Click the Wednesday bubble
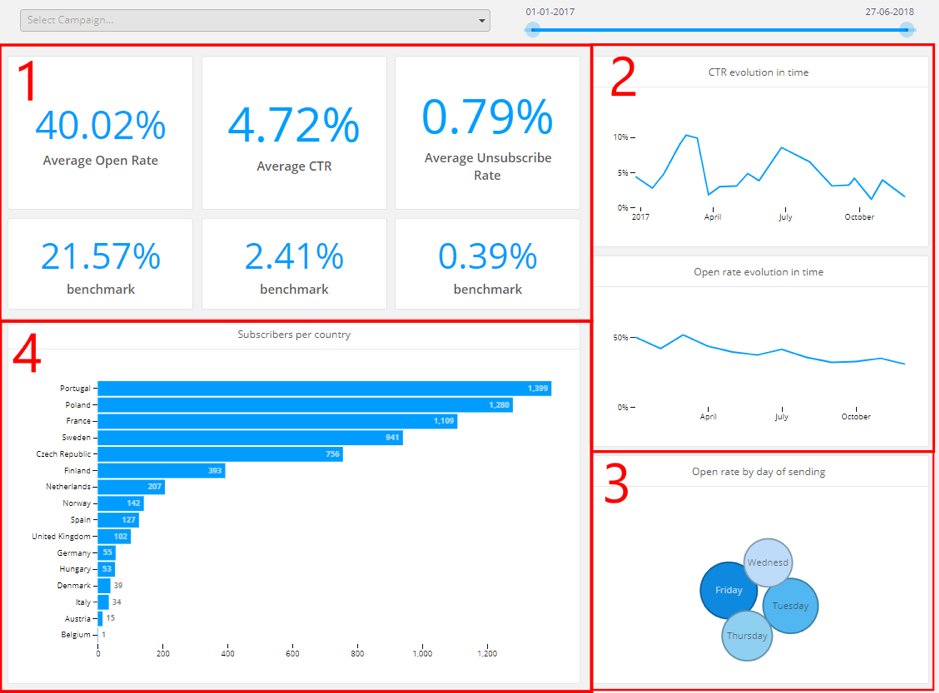939x693 pixels. pyautogui.click(x=769, y=562)
